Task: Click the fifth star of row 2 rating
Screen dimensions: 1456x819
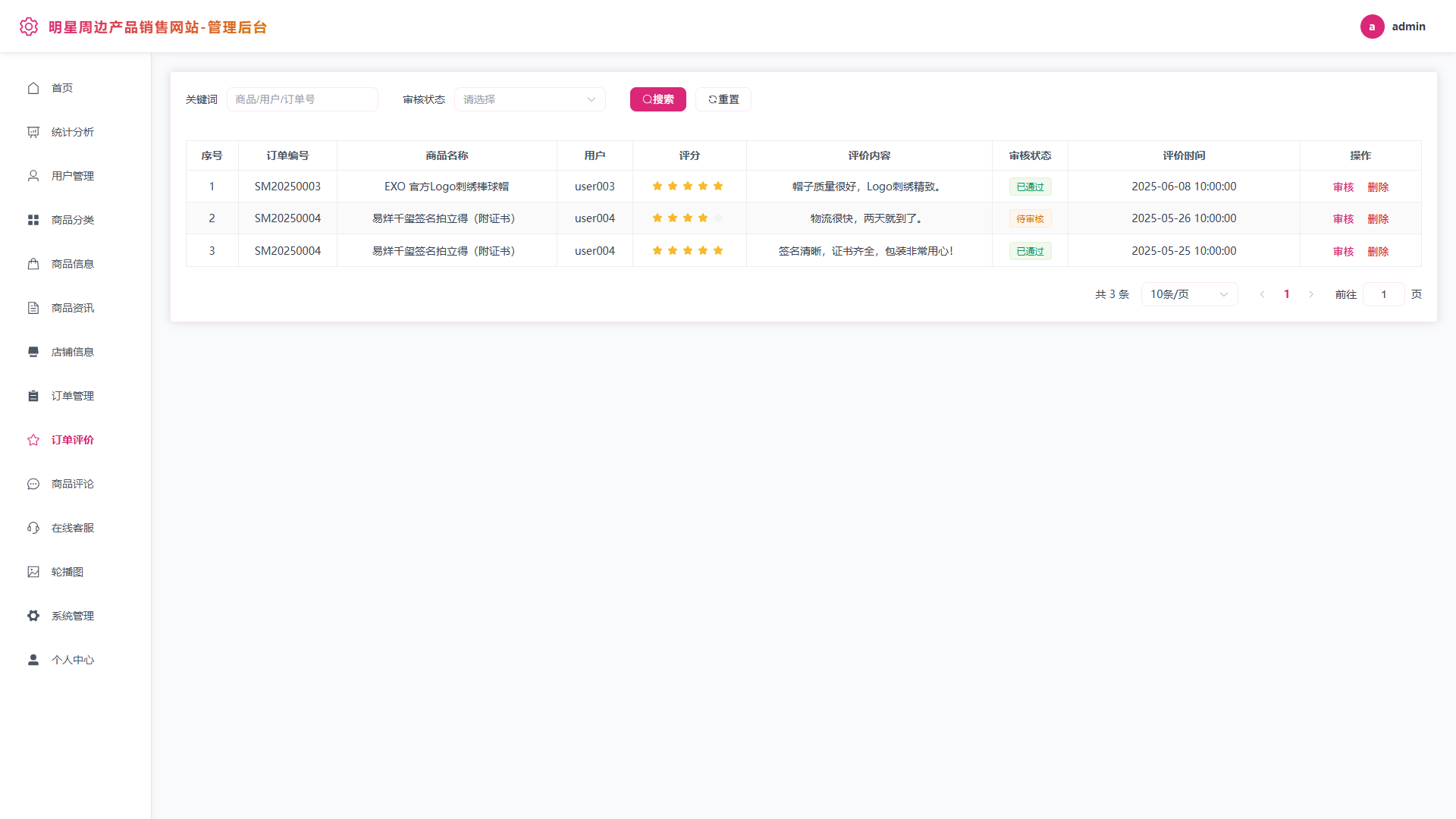Action: [x=718, y=218]
